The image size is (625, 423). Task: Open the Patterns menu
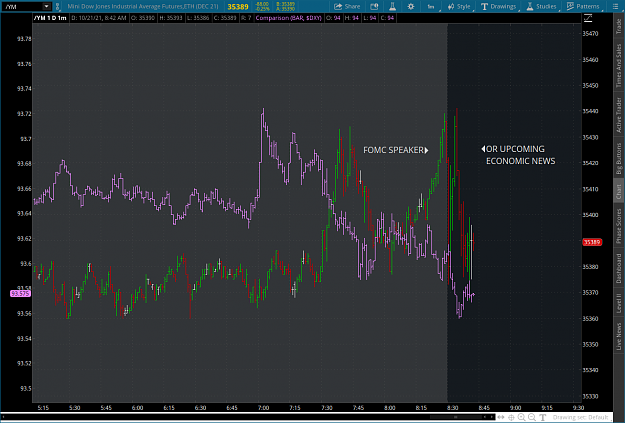[583, 6]
